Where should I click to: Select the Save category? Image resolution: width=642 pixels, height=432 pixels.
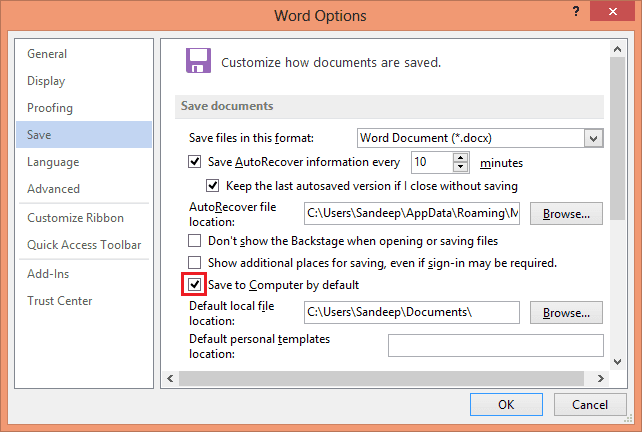[84, 134]
